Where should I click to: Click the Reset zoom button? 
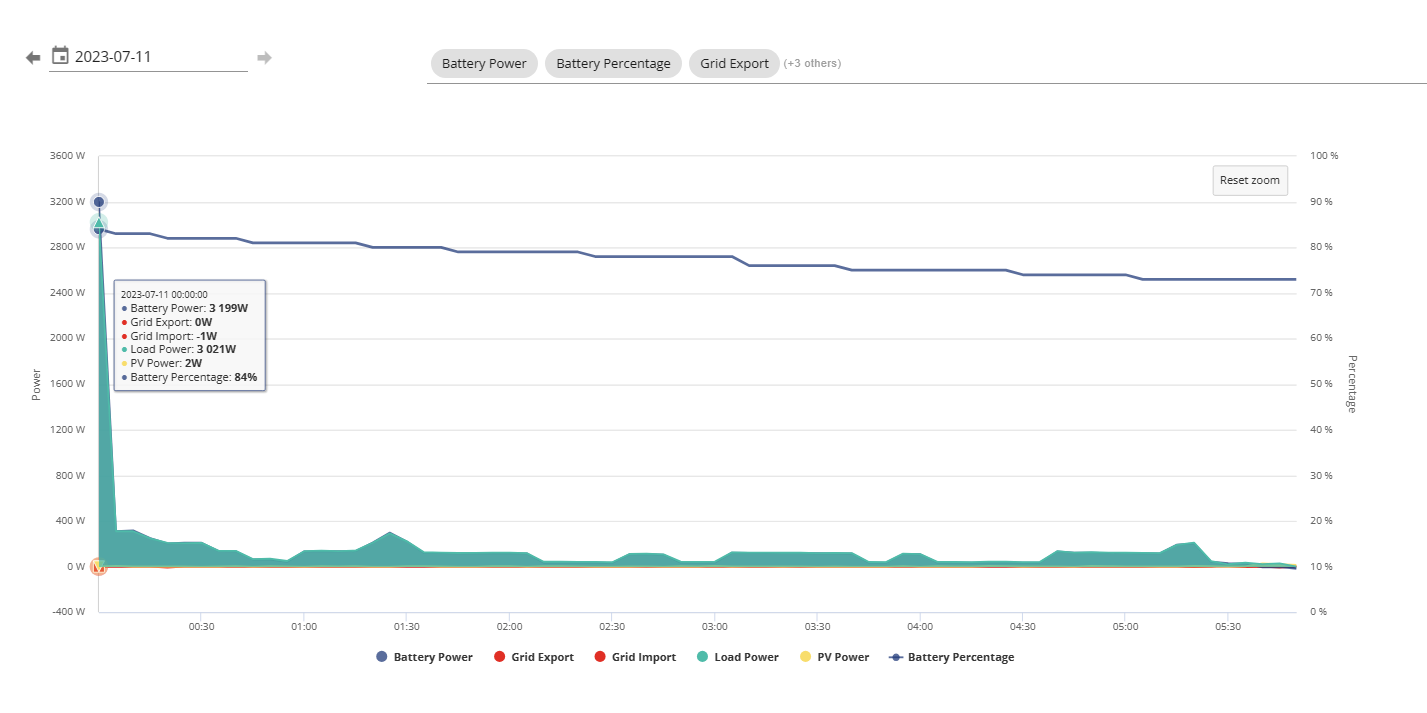[1250, 181]
